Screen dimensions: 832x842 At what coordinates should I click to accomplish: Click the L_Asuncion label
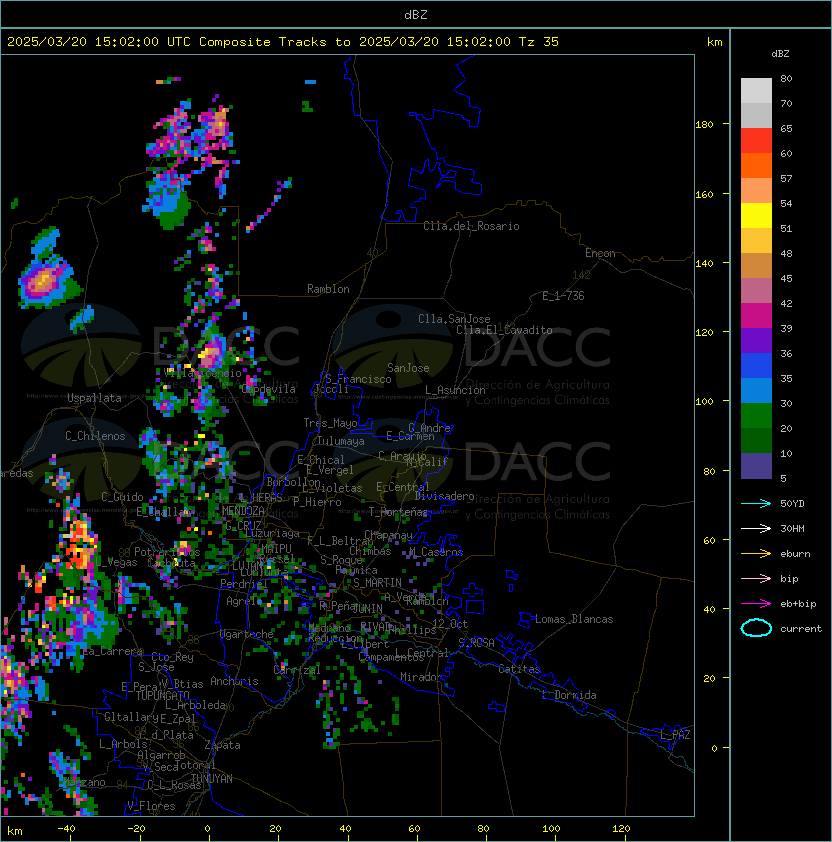[x=455, y=390]
